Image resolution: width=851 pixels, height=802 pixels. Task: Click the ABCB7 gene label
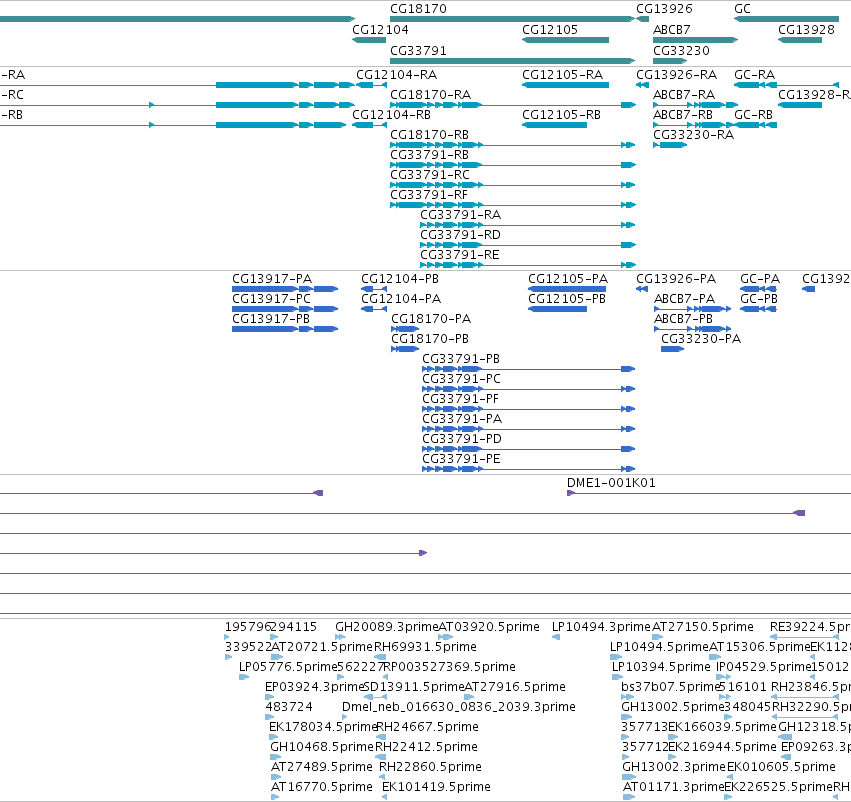671,30
